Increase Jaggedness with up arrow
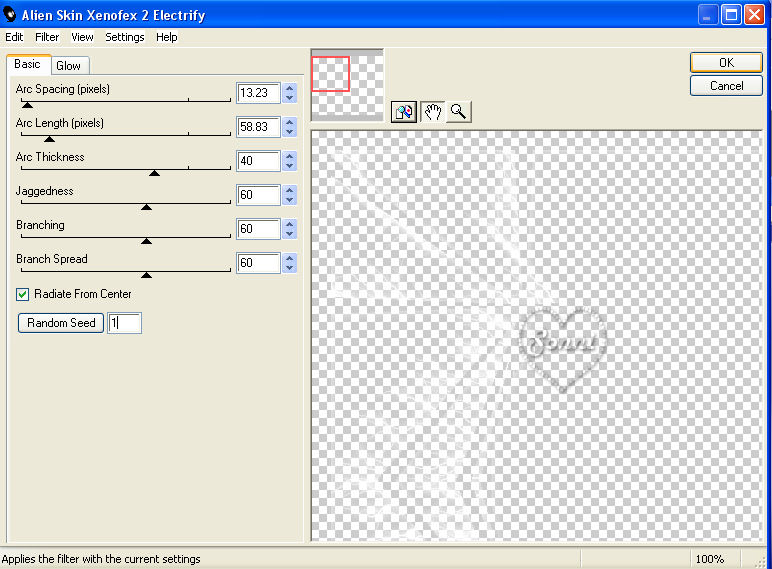 pyautogui.click(x=290, y=190)
